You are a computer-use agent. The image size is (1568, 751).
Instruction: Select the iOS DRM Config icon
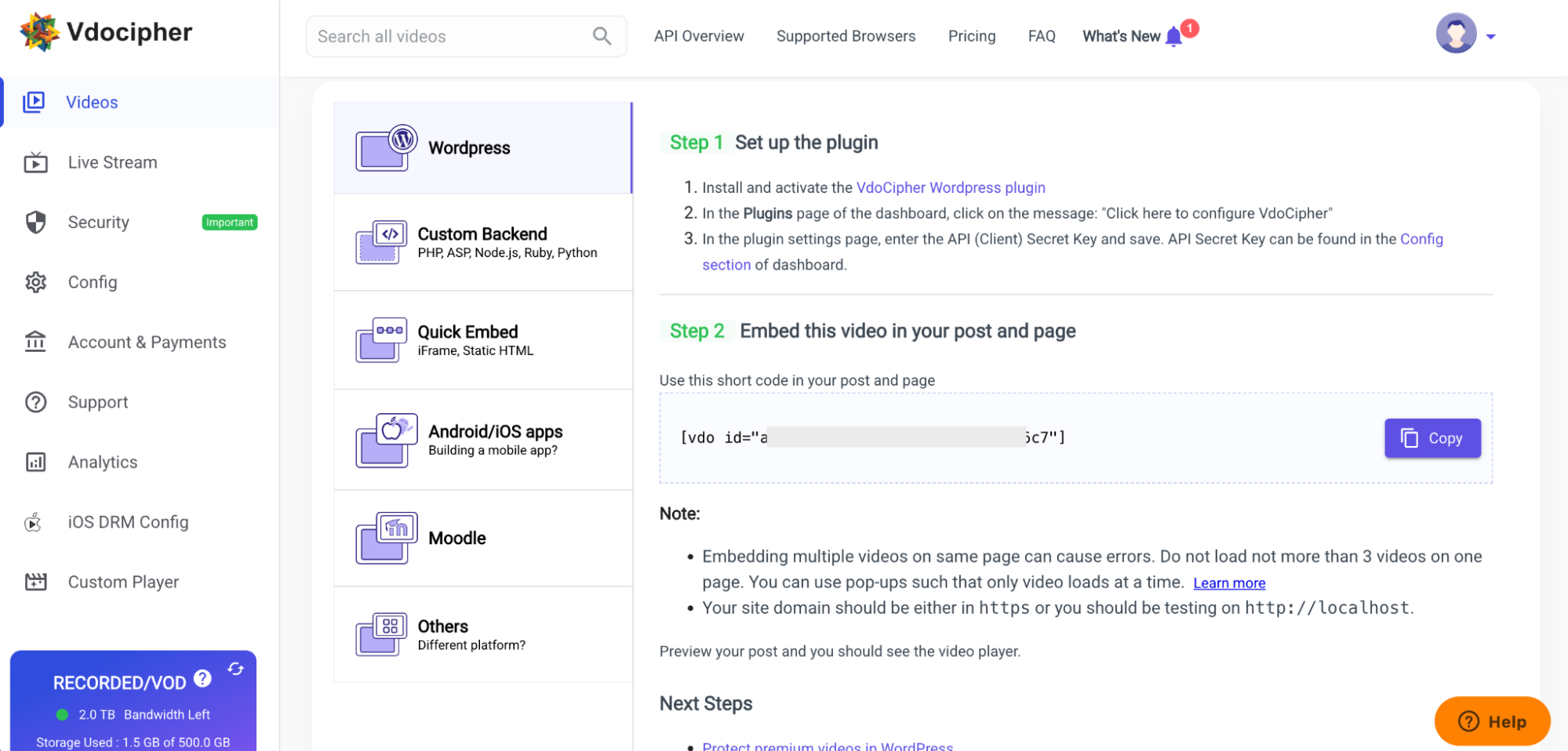(33, 521)
